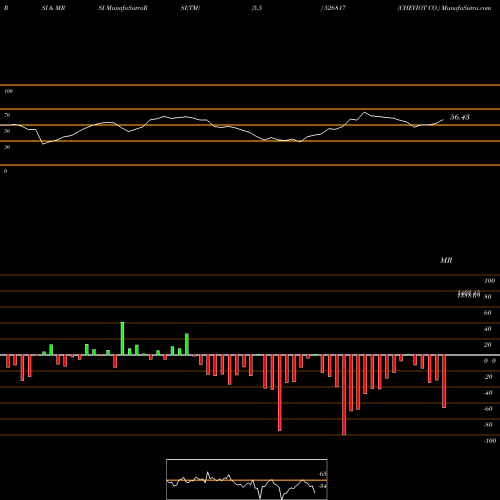The image size is (500, 500).
Task: Click the tallest green histogram bar
Action: point(122,339)
